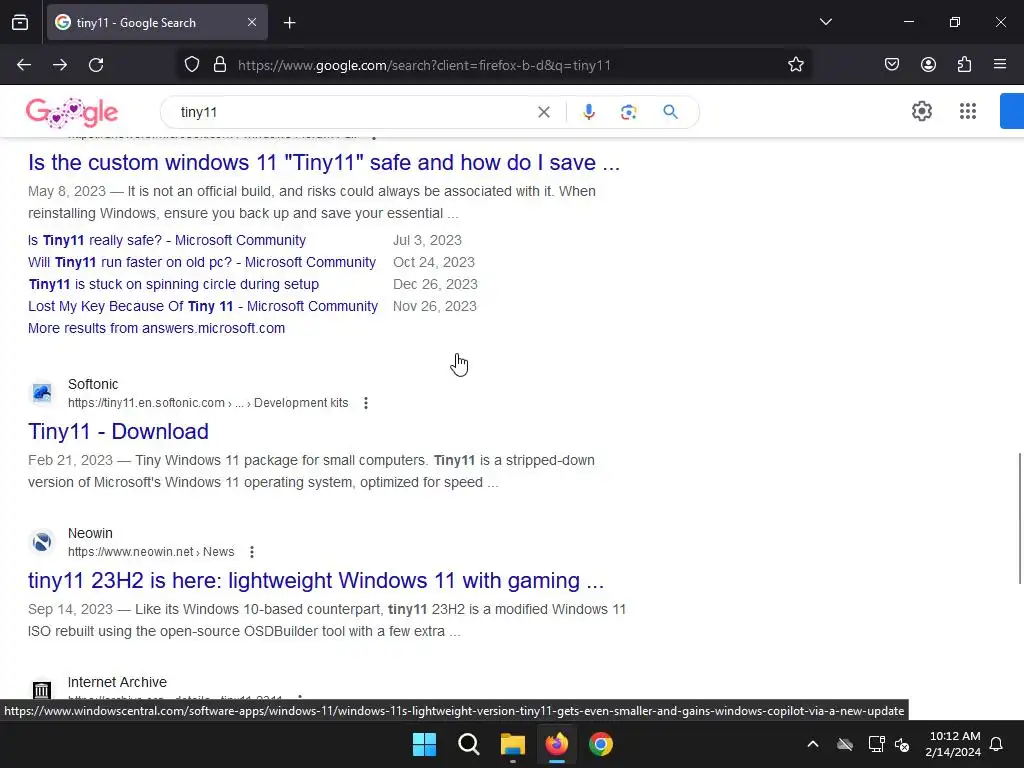The image size is (1024, 768).
Task: Open the Windows Start menu
Action: pos(424,744)
